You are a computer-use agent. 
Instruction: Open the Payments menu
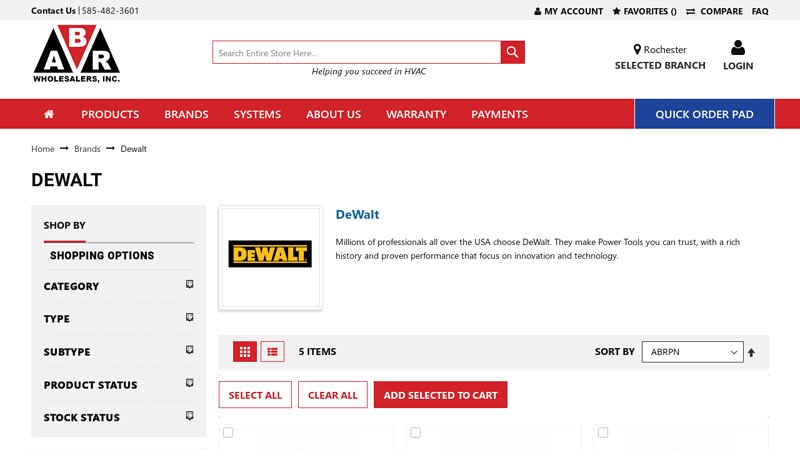[499, 114]
